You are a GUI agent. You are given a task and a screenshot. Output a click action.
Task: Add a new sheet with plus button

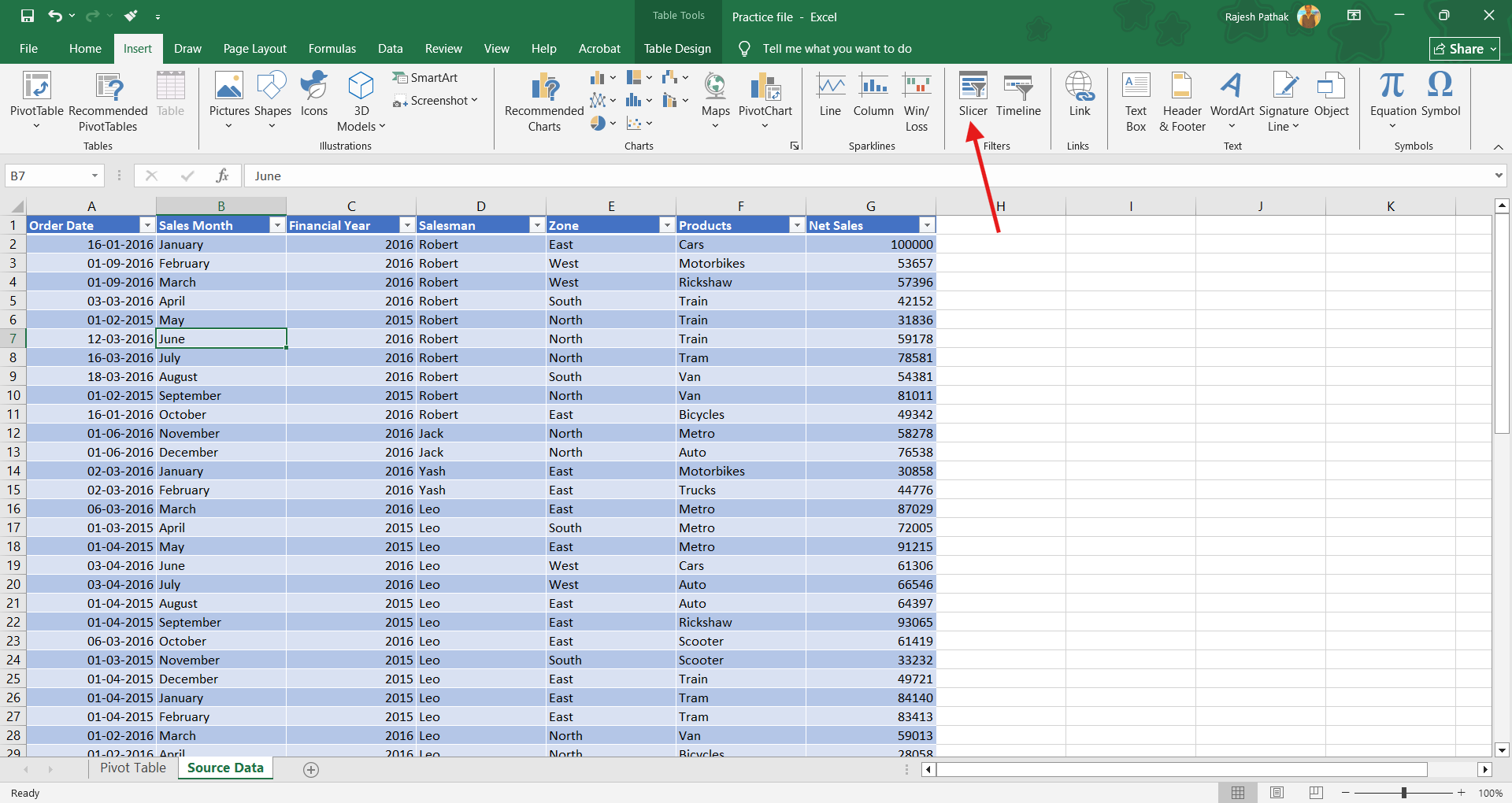click(311, 770)
